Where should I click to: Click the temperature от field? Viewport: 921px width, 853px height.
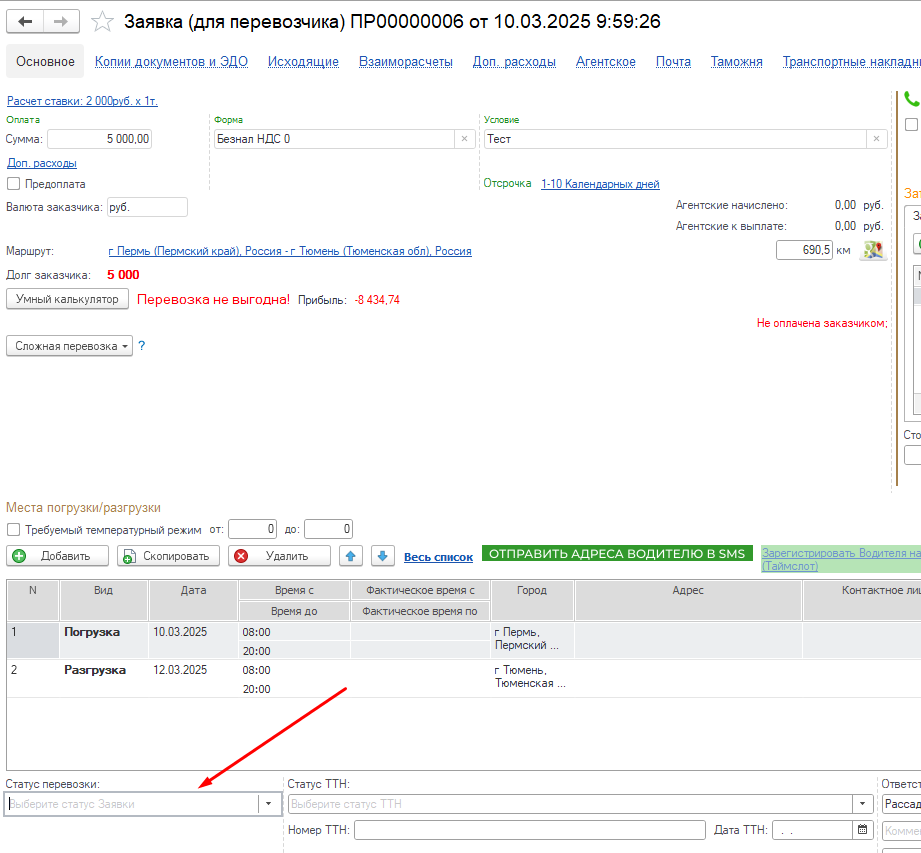pos(253,529)
